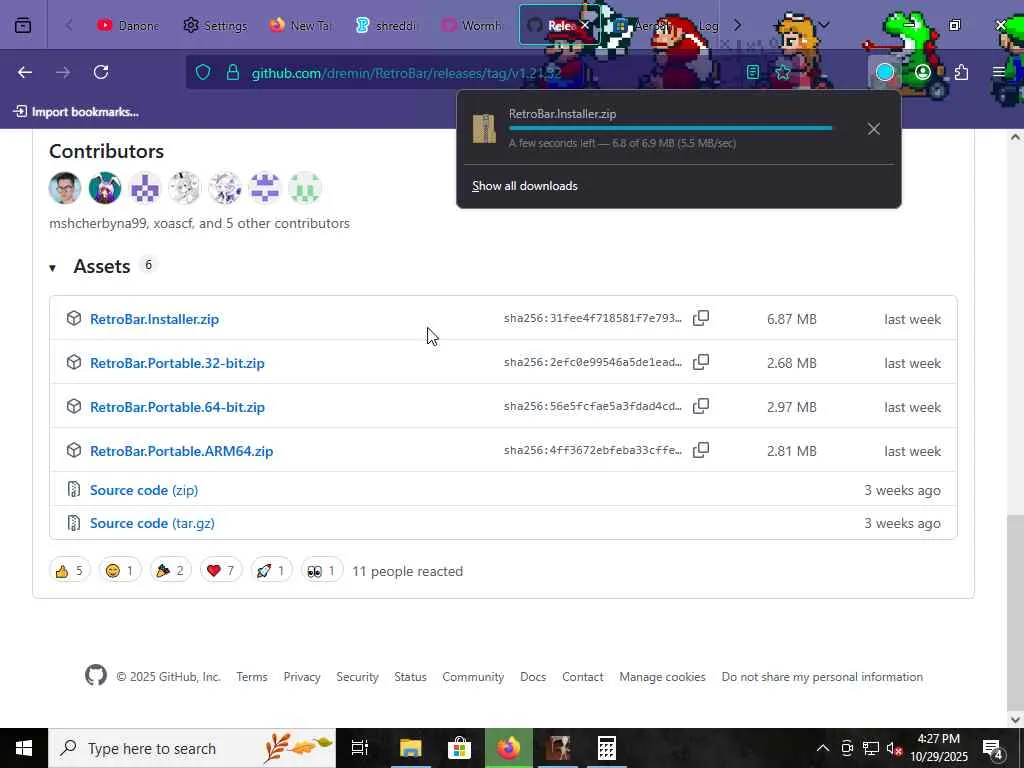Viewport: 1024px width, 768px height.
Task: Show hidden system tray icons
Action: coord(823,748)
